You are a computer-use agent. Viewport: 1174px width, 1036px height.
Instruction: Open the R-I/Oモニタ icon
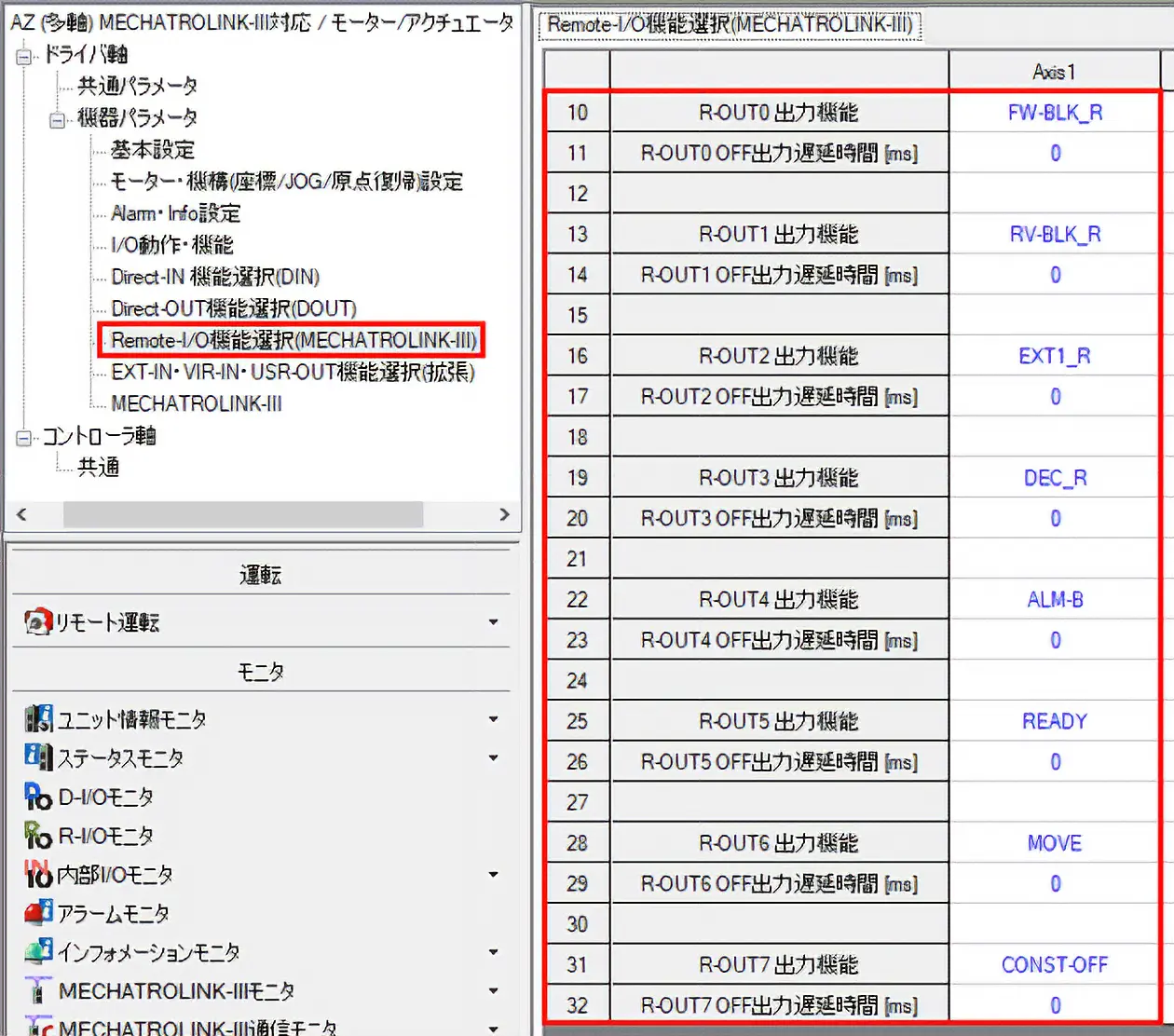pos(38,835)
